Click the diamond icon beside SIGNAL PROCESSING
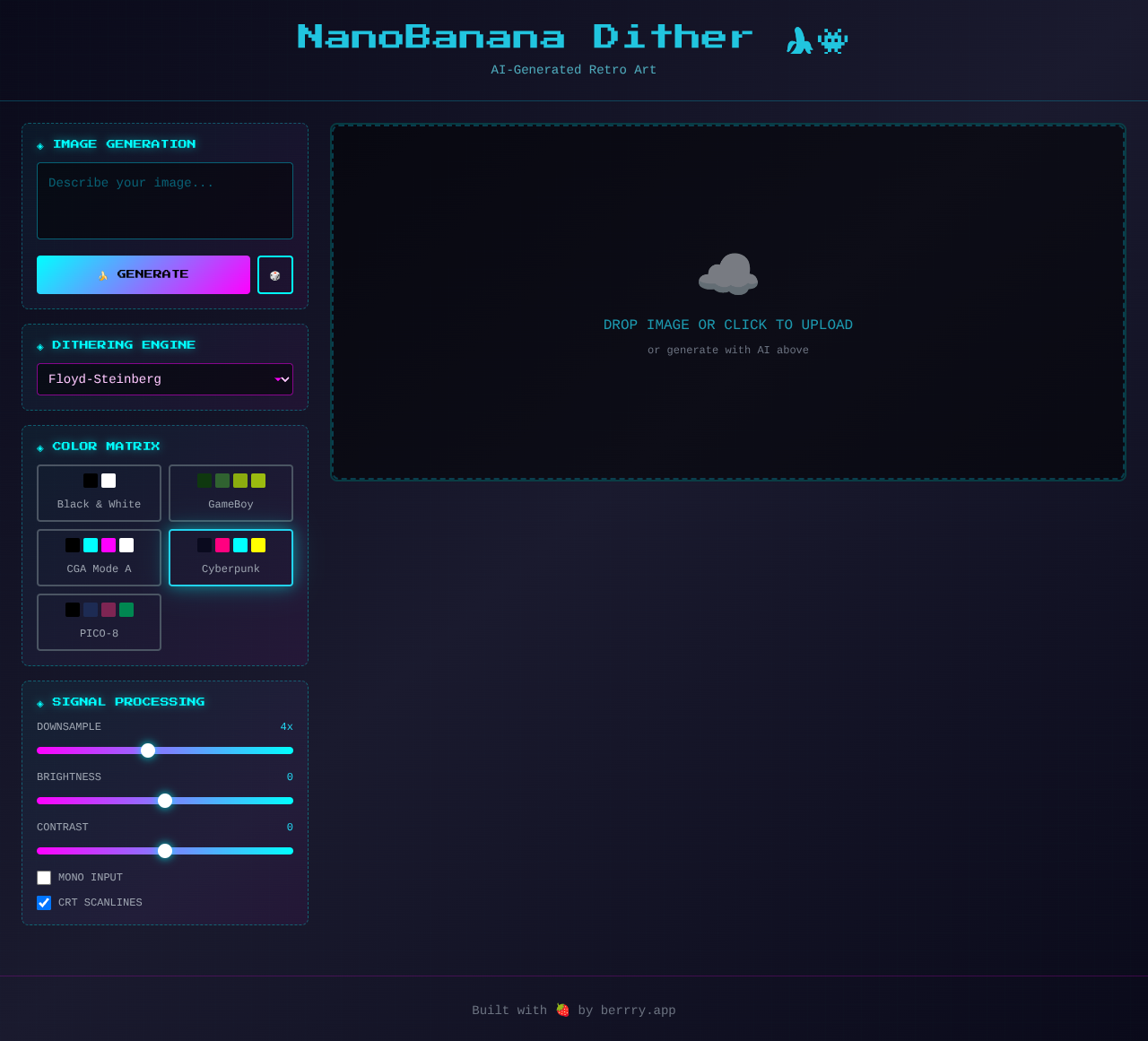 tap(39, 703)
